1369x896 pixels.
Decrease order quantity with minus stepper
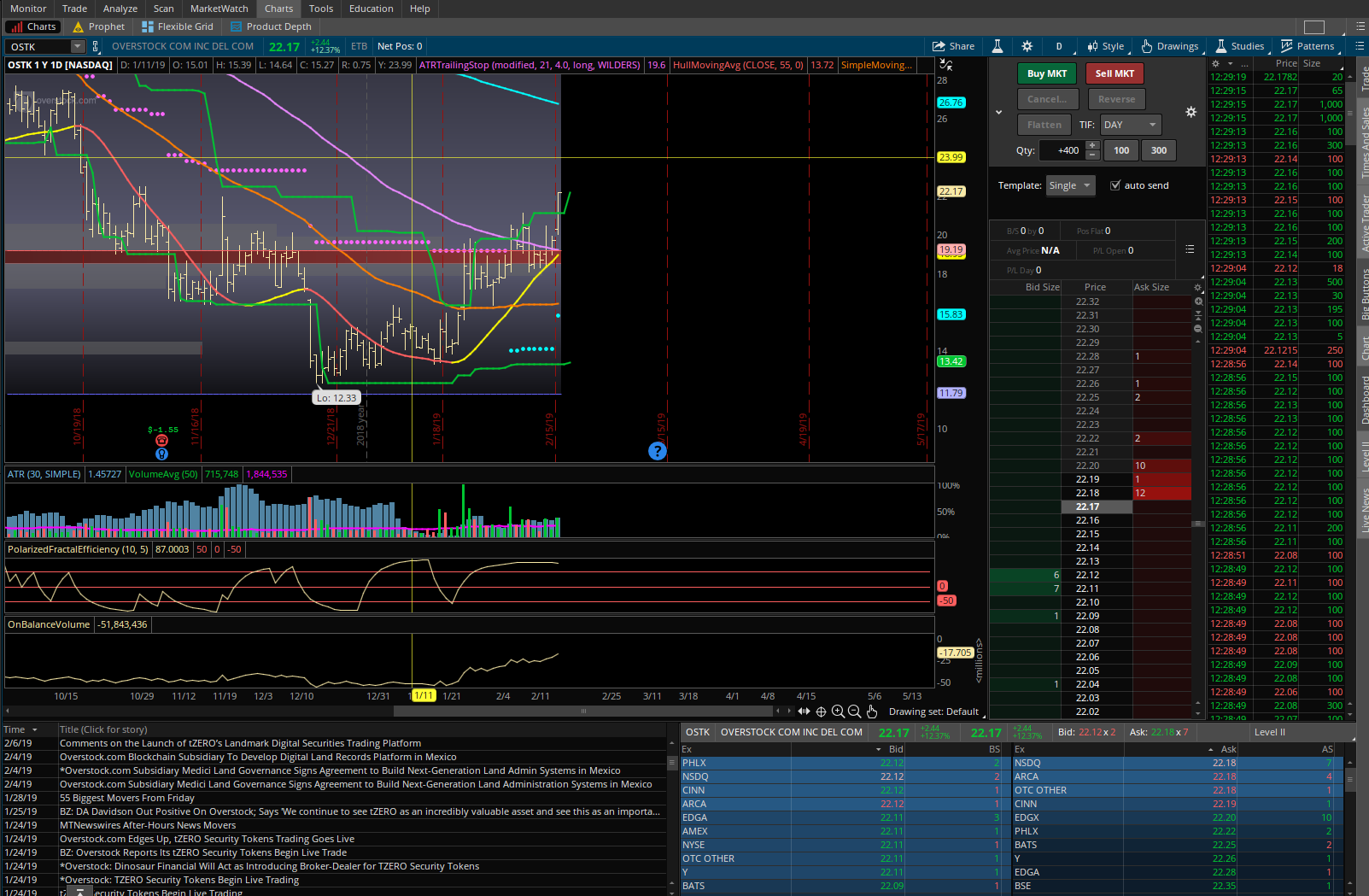click(x=1092, y=155)
